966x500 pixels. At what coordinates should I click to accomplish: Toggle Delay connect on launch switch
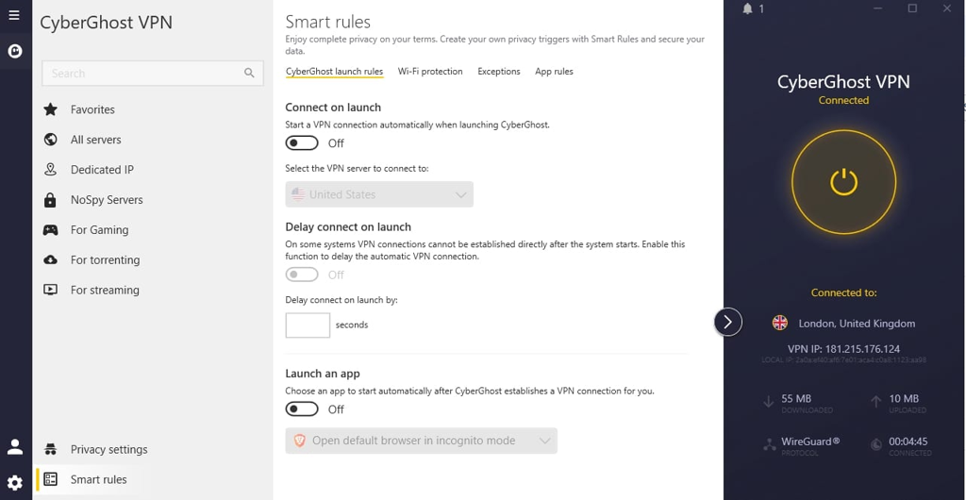point(302,275)
